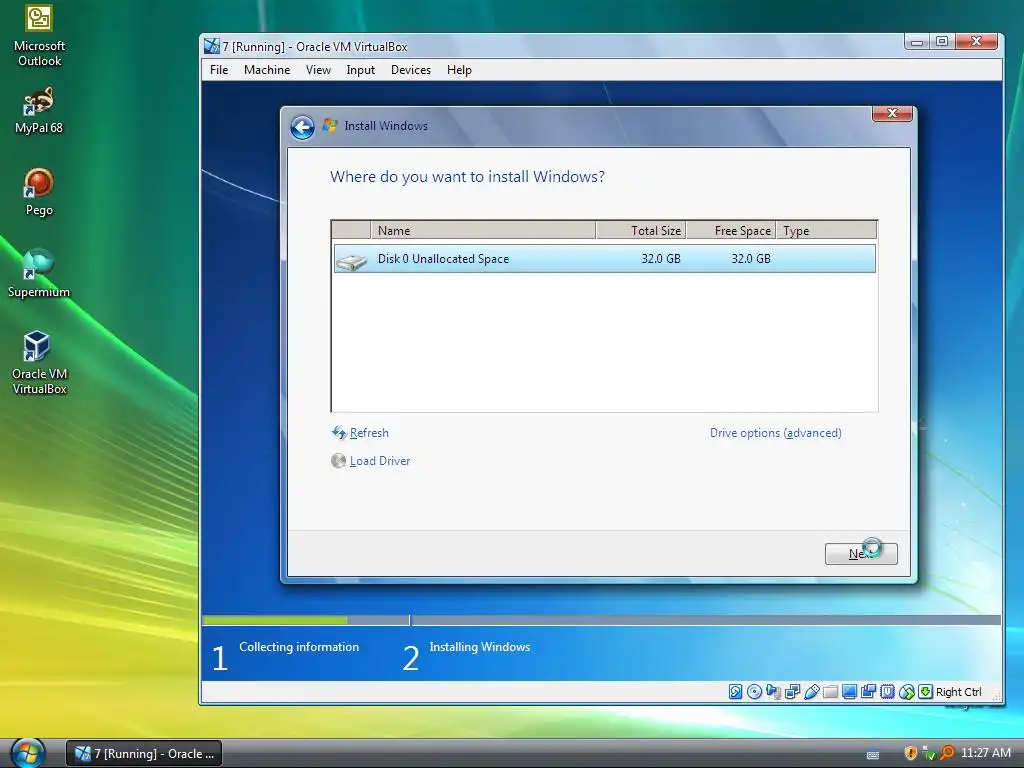Click the mouse integration status icon
The width and height of the screenshot is (1024, 768).
pyautogui.click(x=906, y=692)
